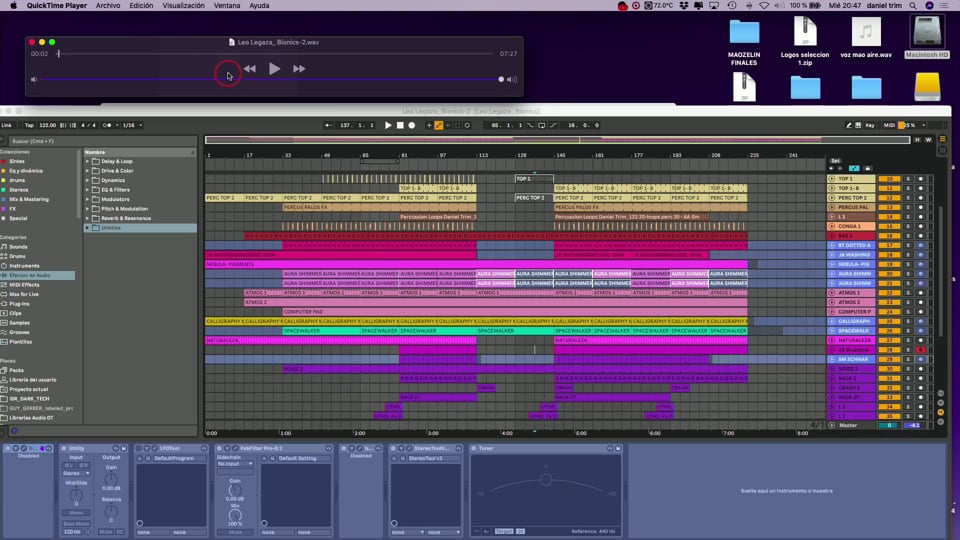Arm the TOP 1 track for recording
The height and width of the screenshot is (540, 960).
point(920,179)
